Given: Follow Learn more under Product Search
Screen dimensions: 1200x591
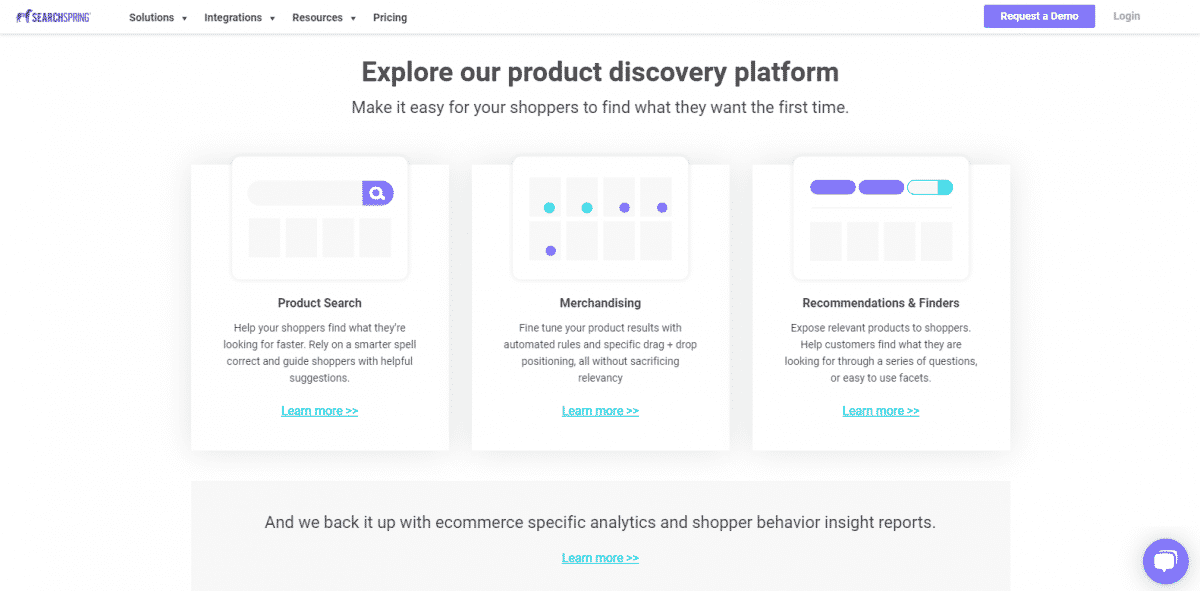Looking at the screenshot, I should [x=320, y=411].
